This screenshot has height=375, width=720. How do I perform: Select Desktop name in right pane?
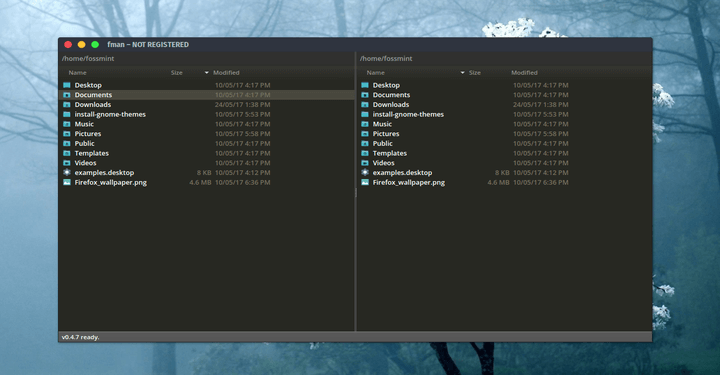point(386,85)
